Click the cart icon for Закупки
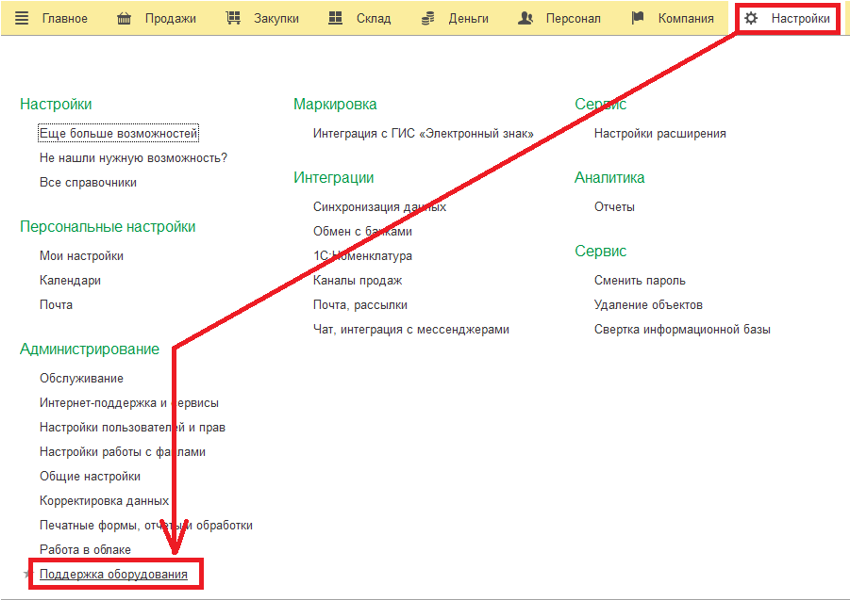The height and width of the screenshot is (600, 851). [233, 18]
